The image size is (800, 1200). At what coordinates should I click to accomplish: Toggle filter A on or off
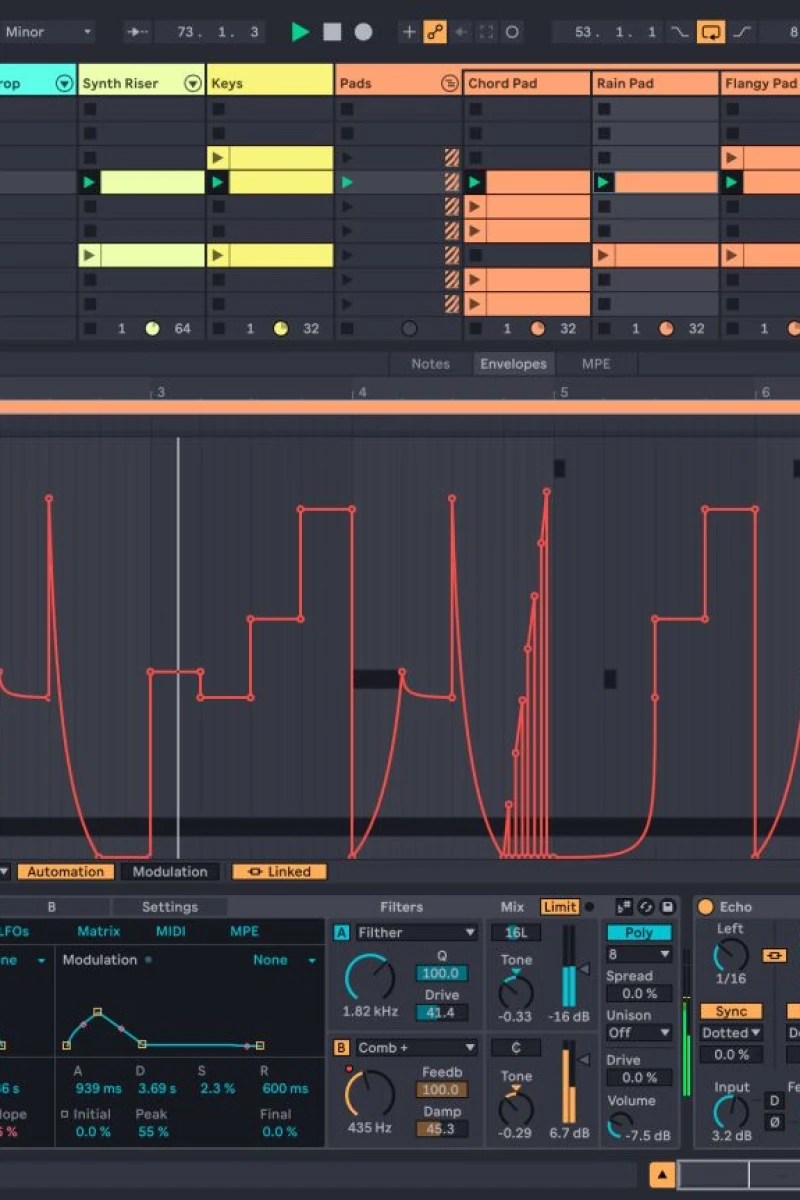pos(342,933)
